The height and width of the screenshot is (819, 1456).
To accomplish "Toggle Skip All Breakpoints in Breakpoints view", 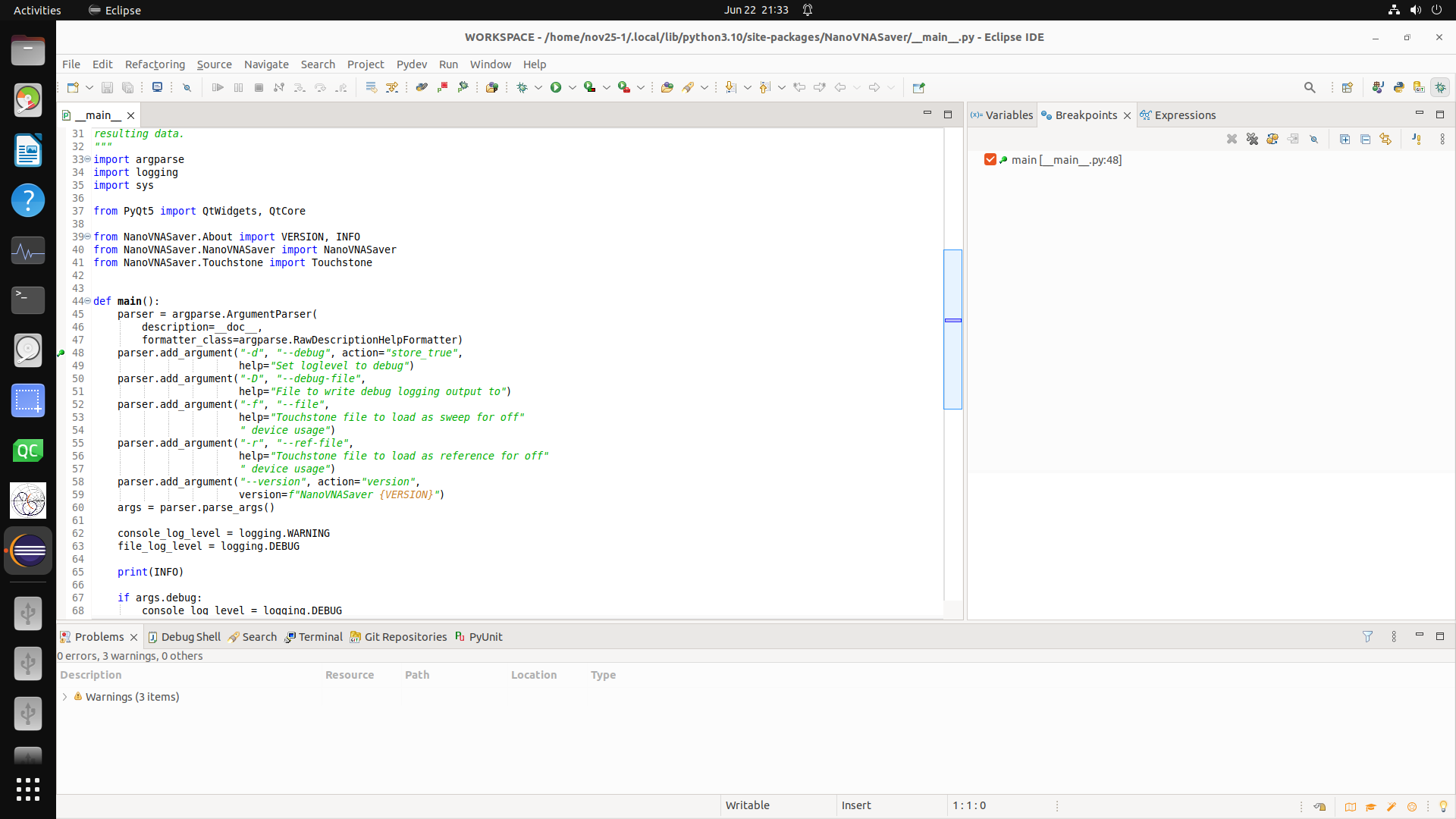I will (1314, 140).
